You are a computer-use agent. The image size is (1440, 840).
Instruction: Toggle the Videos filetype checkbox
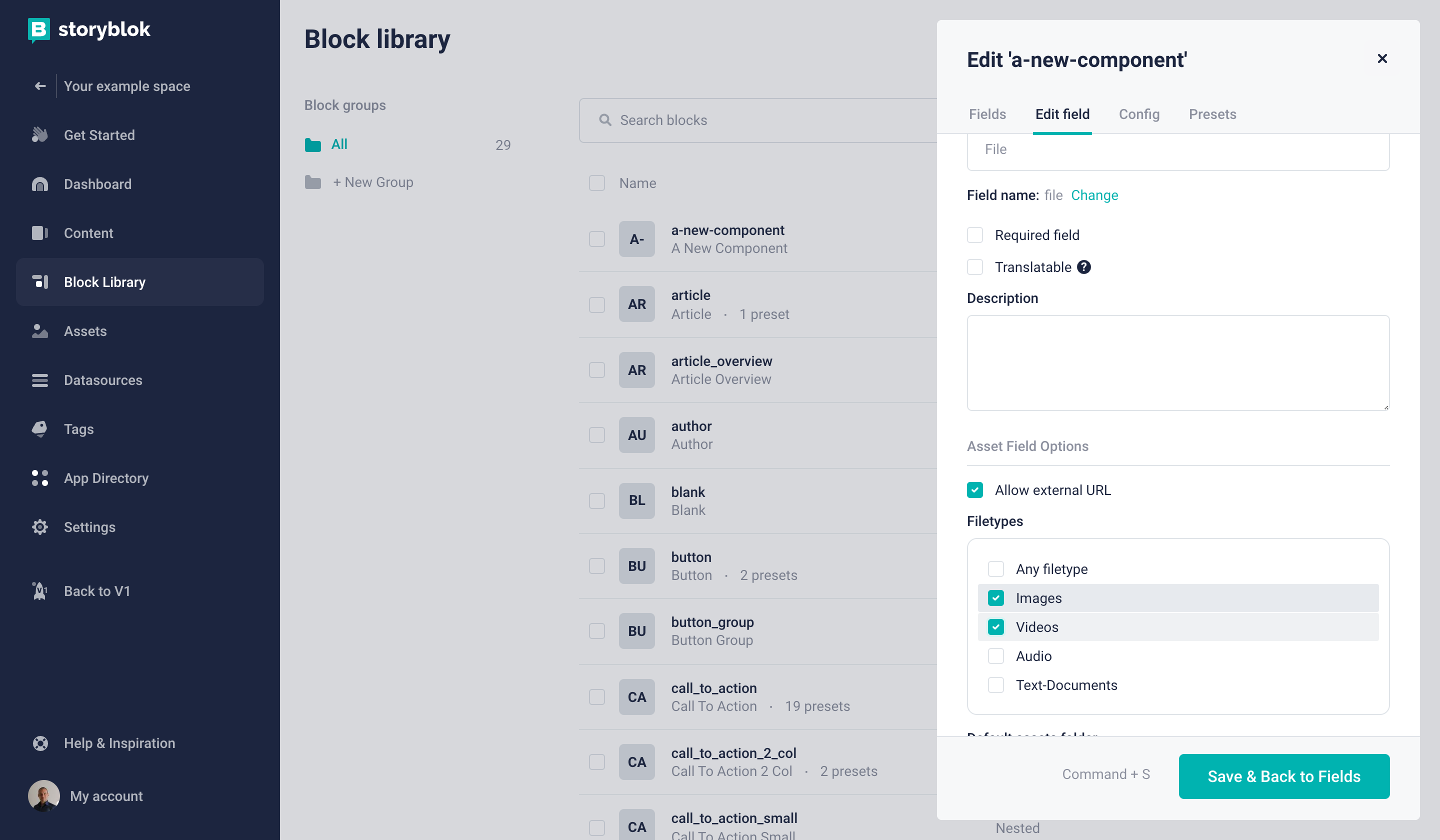pyautogui.click(x=996, y=627)
